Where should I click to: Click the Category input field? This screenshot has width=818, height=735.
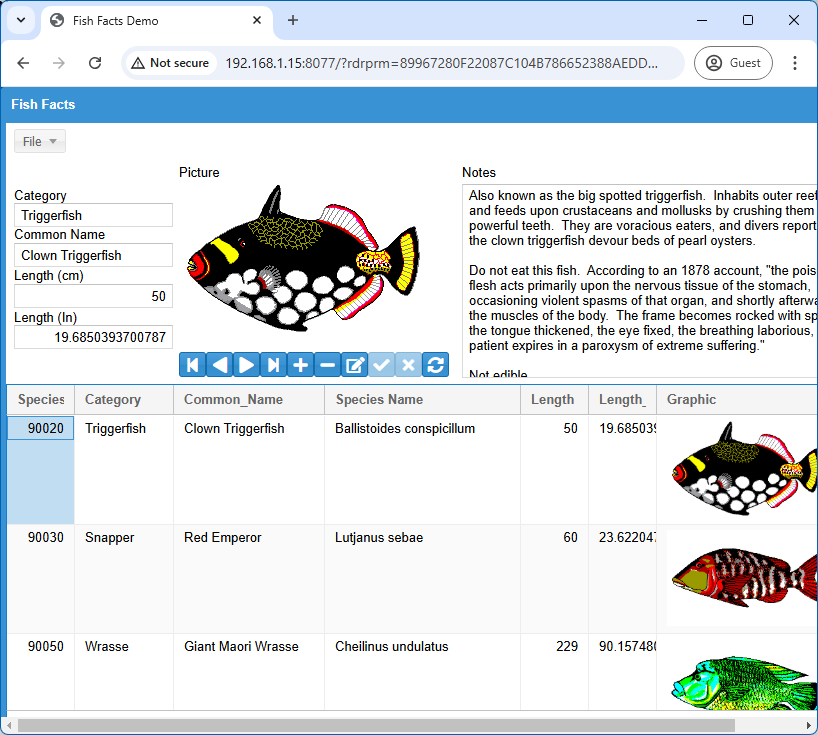coord(94,215)
